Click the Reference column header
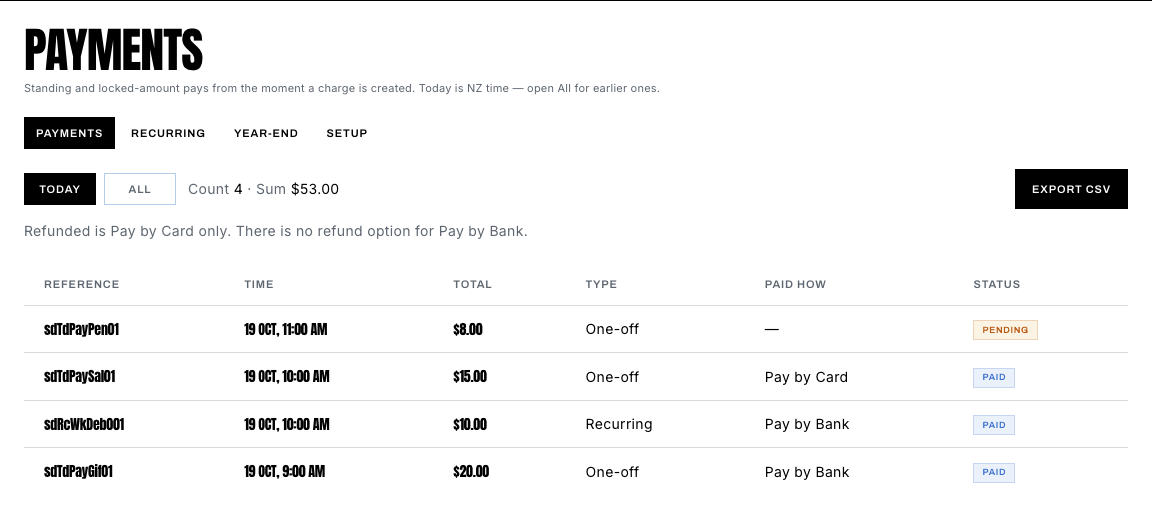Image resolution: width=1152 pixels, height=519 pixels. pos(82,284)
